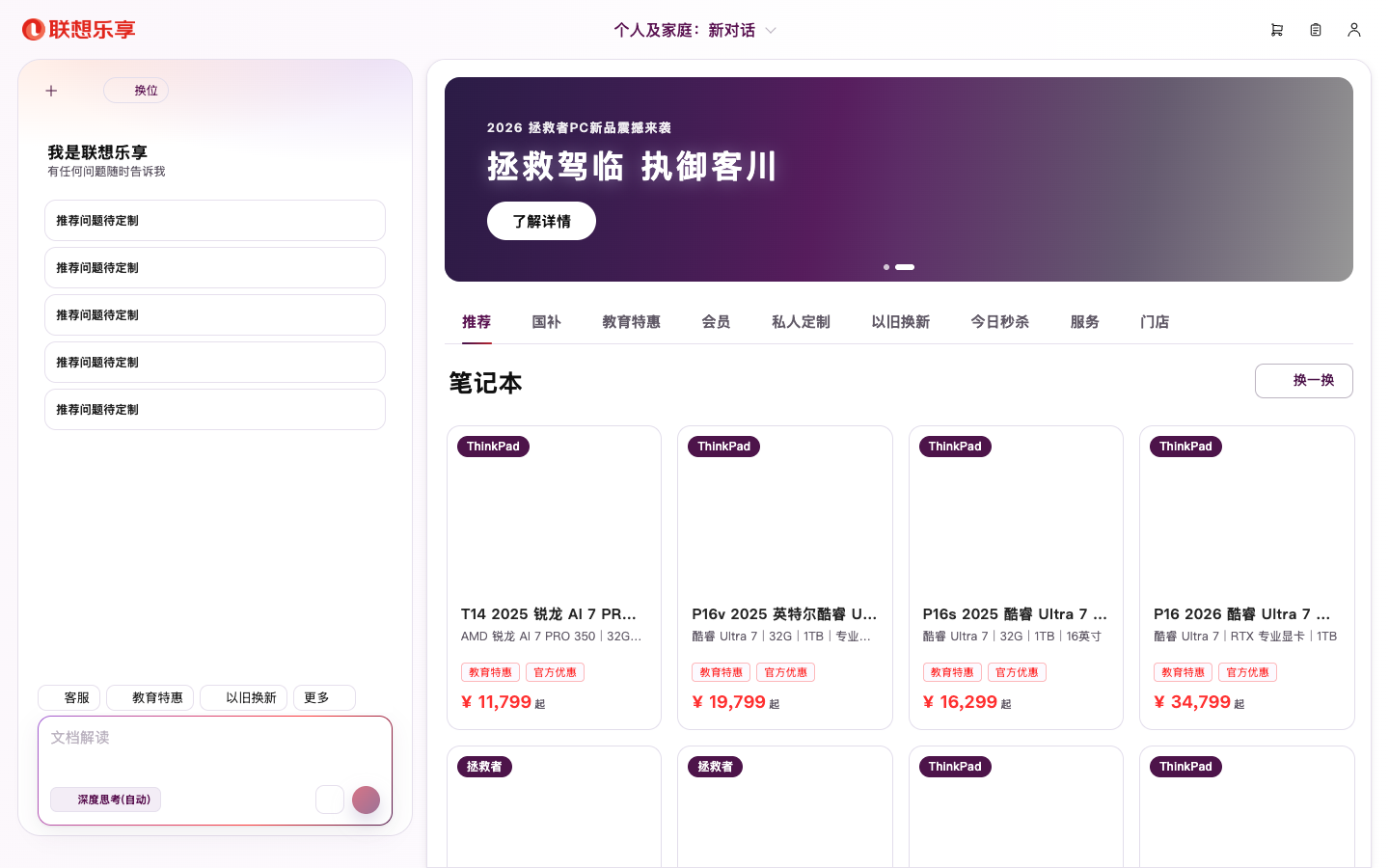The width and height of the screenshot is (1389, 868).
Task: Click the square button beside the send button
Action: pos(330,800)
